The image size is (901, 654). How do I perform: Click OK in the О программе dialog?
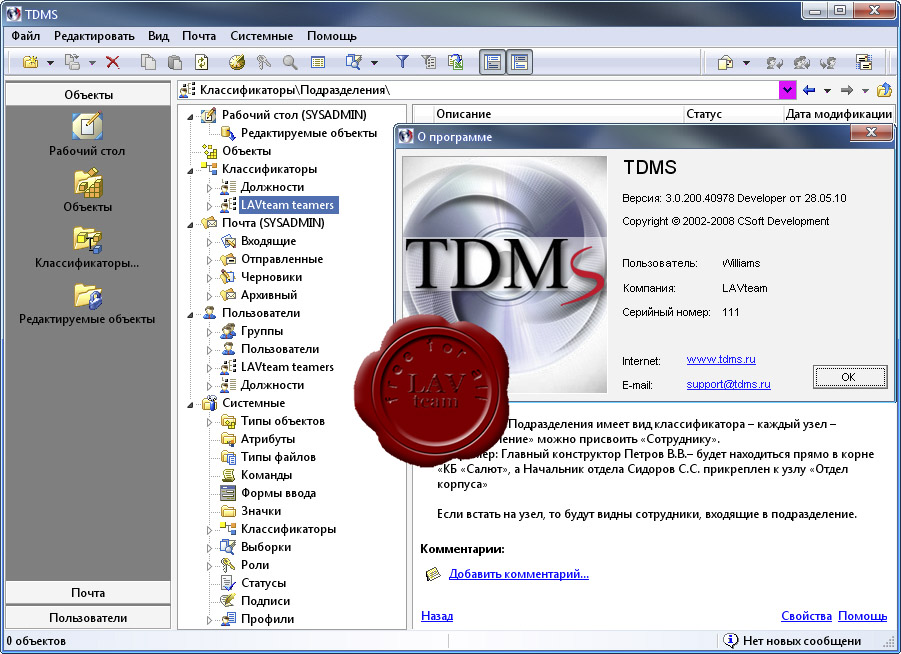coord(849,377)
